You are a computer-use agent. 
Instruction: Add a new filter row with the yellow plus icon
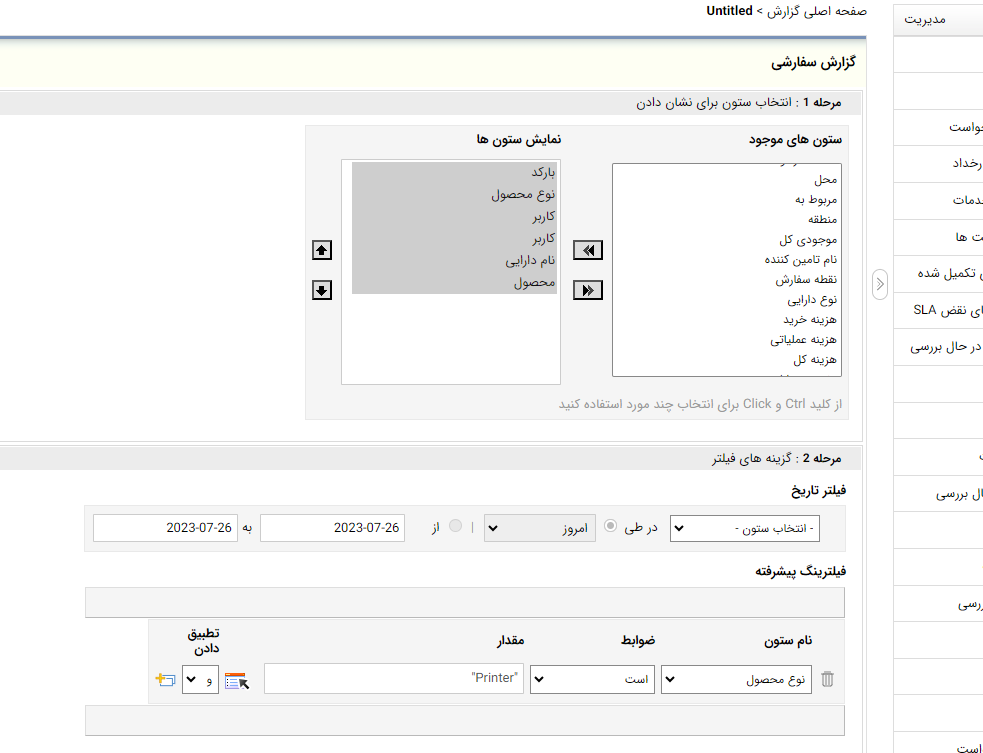(165, 678)
